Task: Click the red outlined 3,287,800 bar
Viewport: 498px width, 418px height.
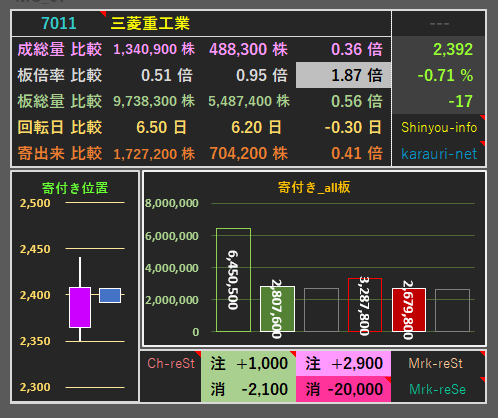Action: [x=365, y=305]
